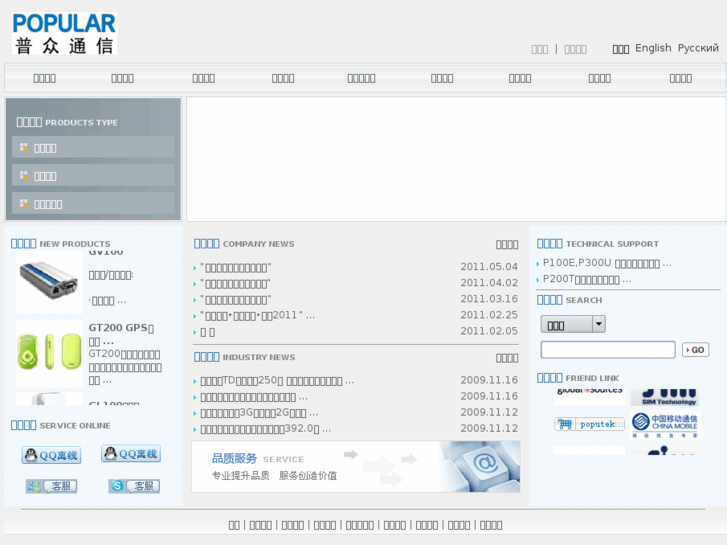Contact support via green MSN icon button
The width and height of the screenshot is (727, 545).
coord(51,486)
